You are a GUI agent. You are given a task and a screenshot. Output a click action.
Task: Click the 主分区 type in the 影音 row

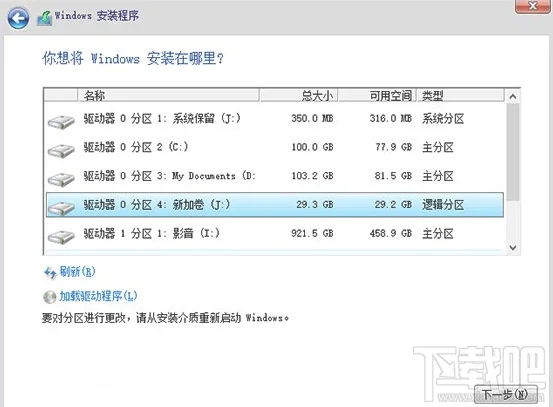tap(438, 233)
